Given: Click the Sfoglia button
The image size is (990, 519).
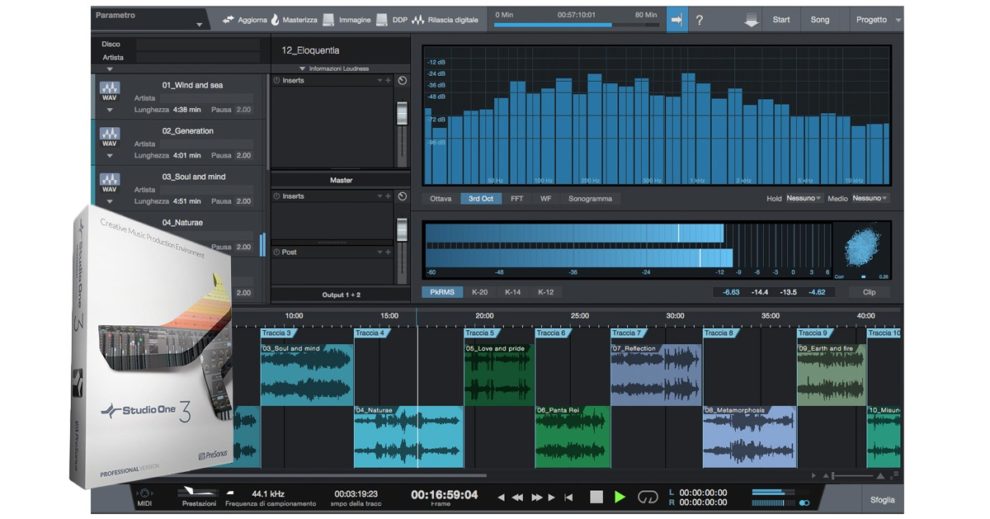Looking at the screenshot, I should (880, 500).
